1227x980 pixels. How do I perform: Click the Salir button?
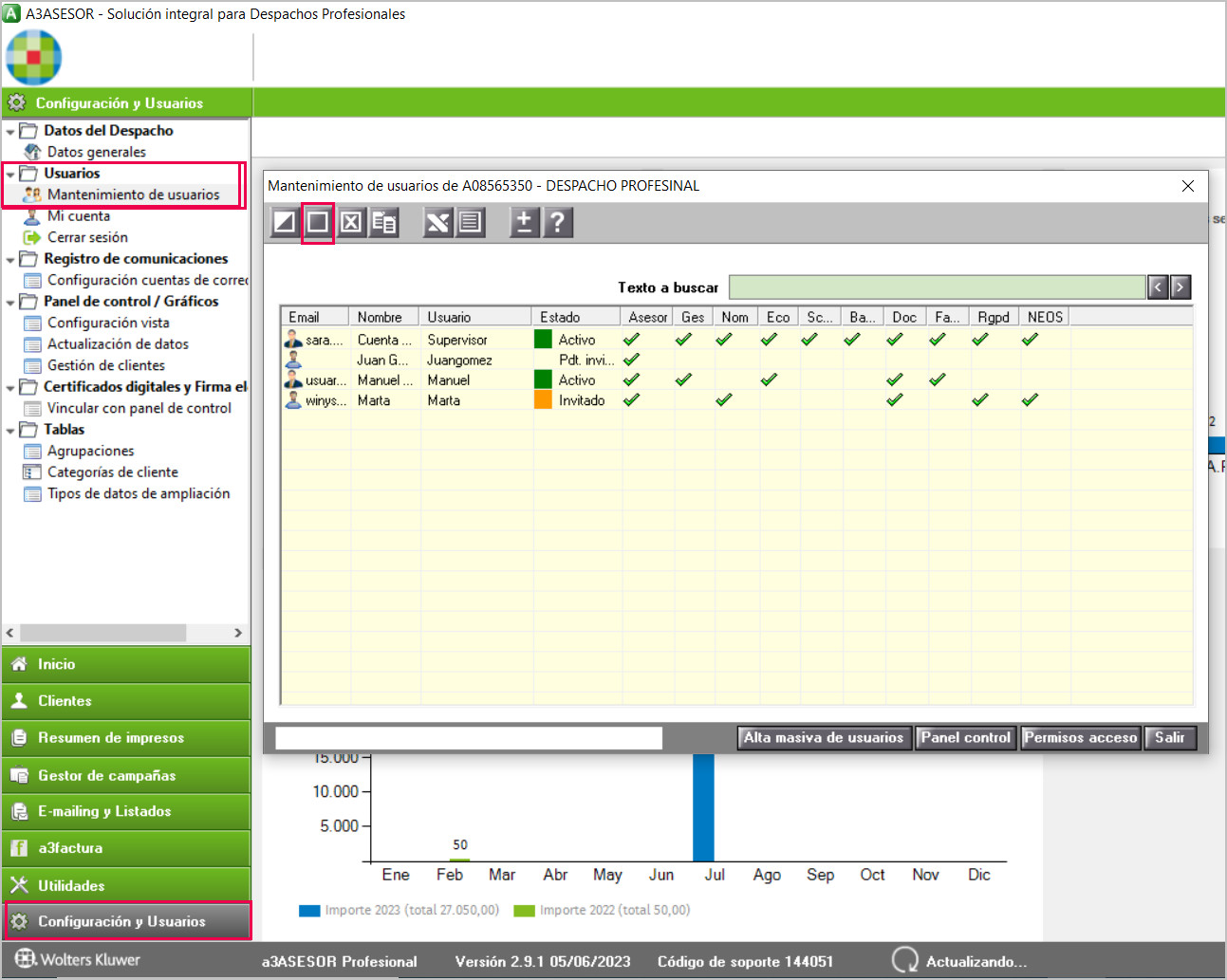[x=1170, y=738]
